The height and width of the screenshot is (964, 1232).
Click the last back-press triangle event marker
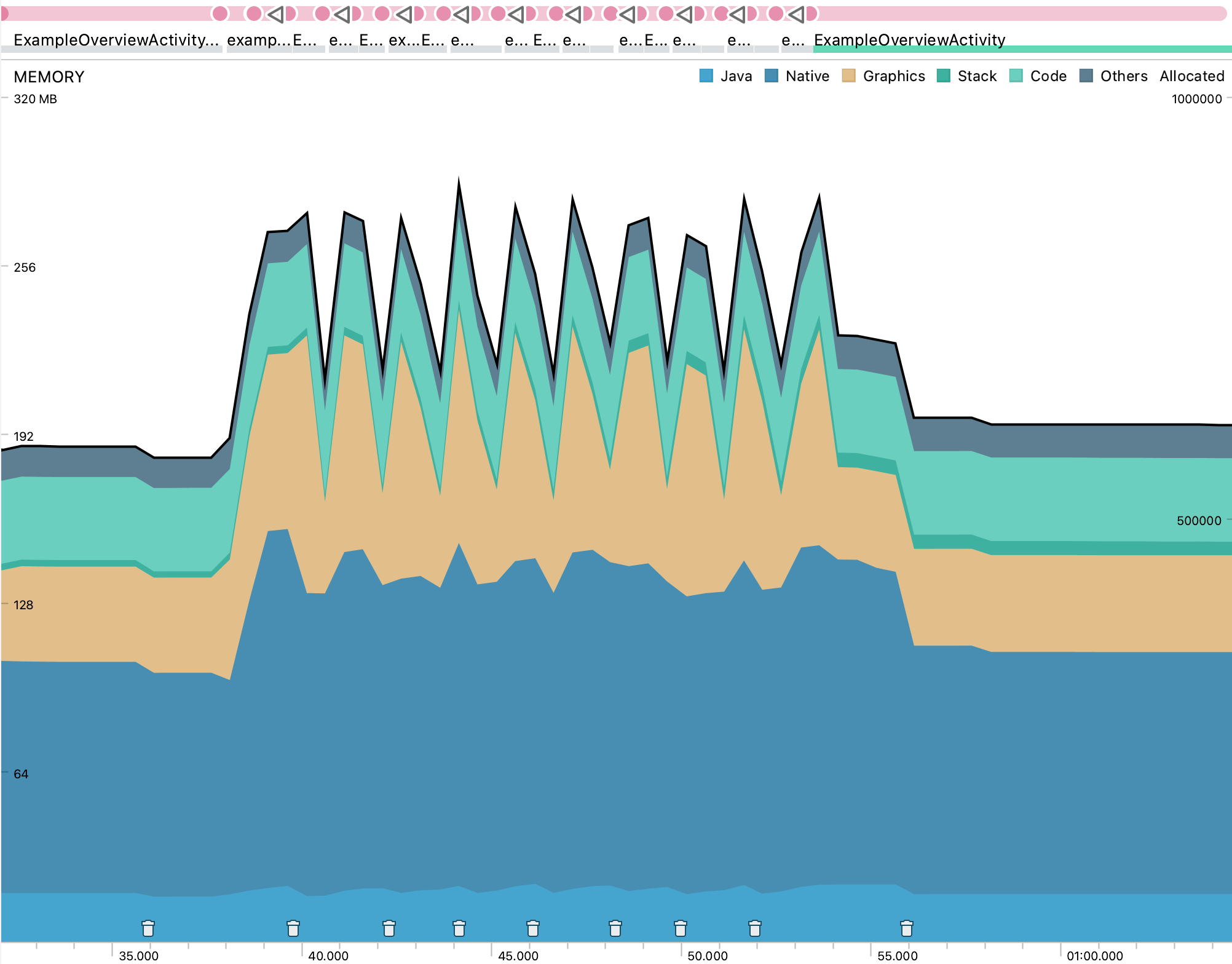(796, 14)
